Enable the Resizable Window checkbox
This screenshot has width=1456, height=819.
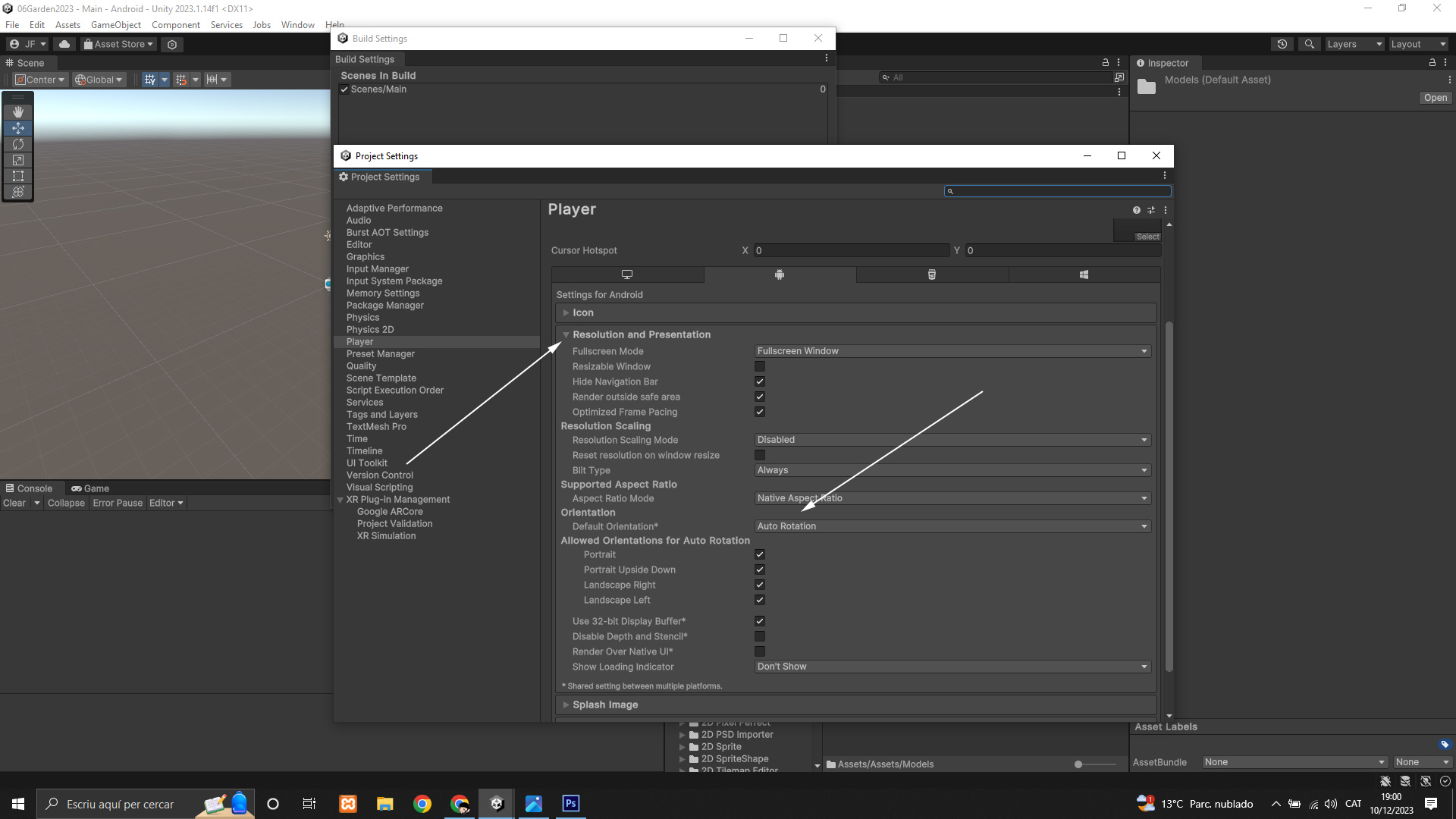coord(760,366)
